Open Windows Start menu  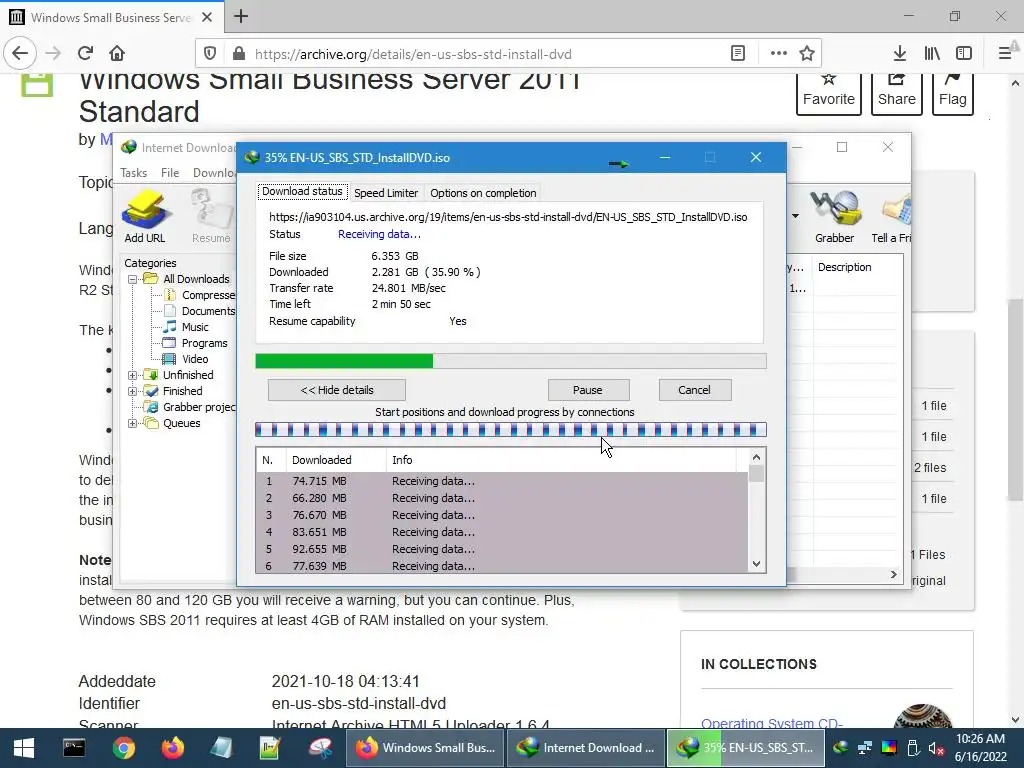24,748
